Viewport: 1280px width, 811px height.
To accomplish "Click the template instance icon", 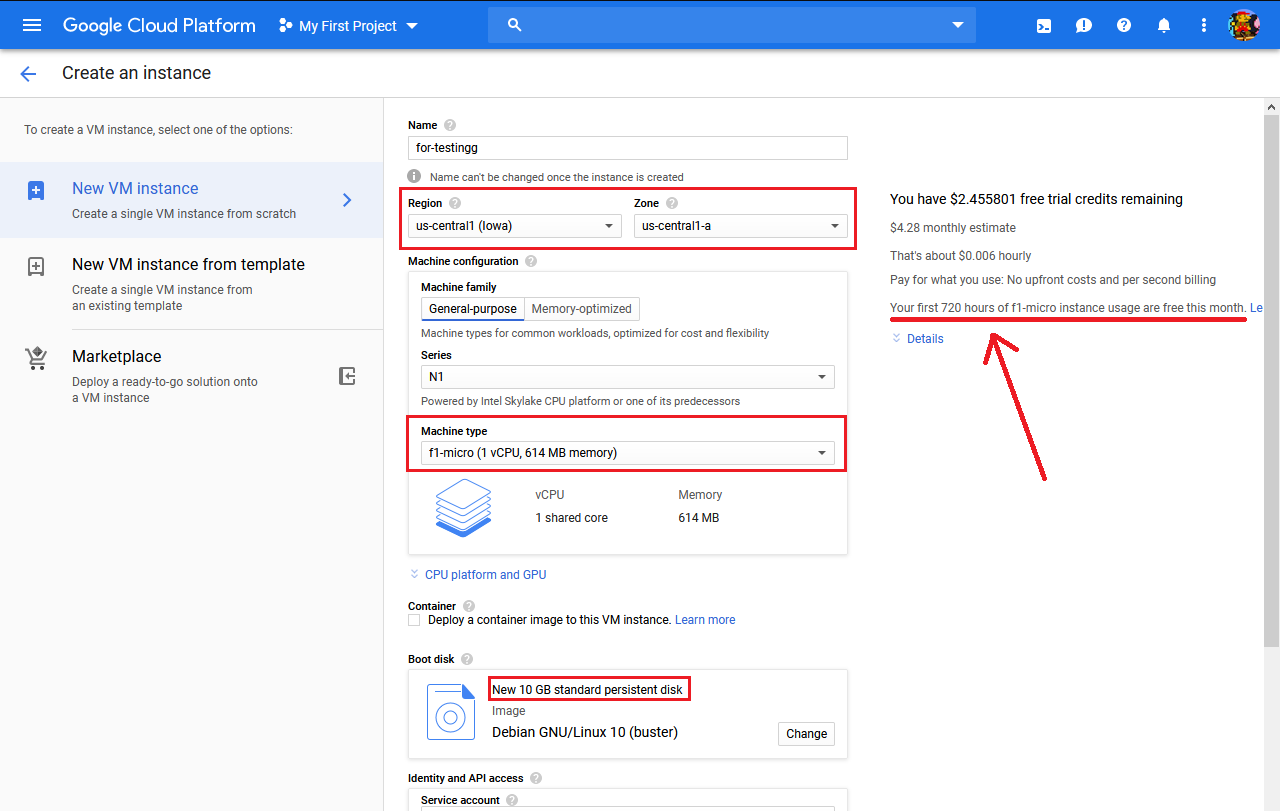I will [36, 266].
